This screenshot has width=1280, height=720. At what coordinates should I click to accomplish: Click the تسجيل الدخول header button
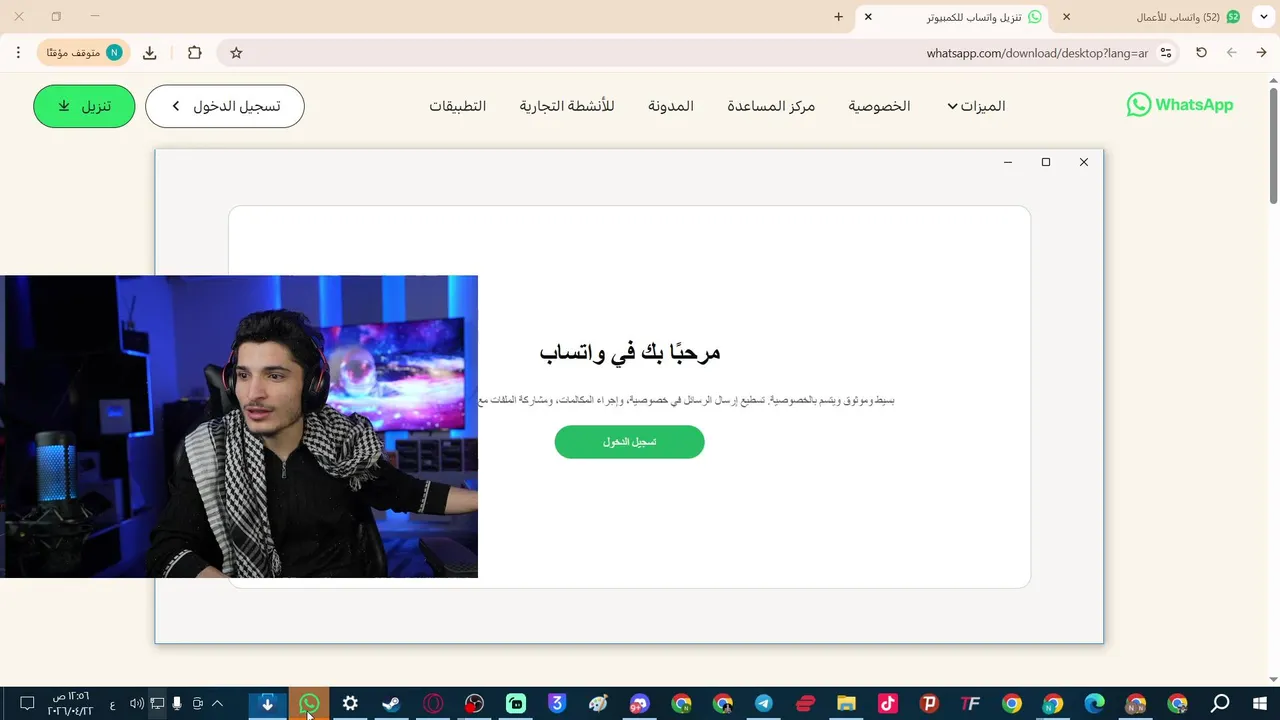click(225, 106)
